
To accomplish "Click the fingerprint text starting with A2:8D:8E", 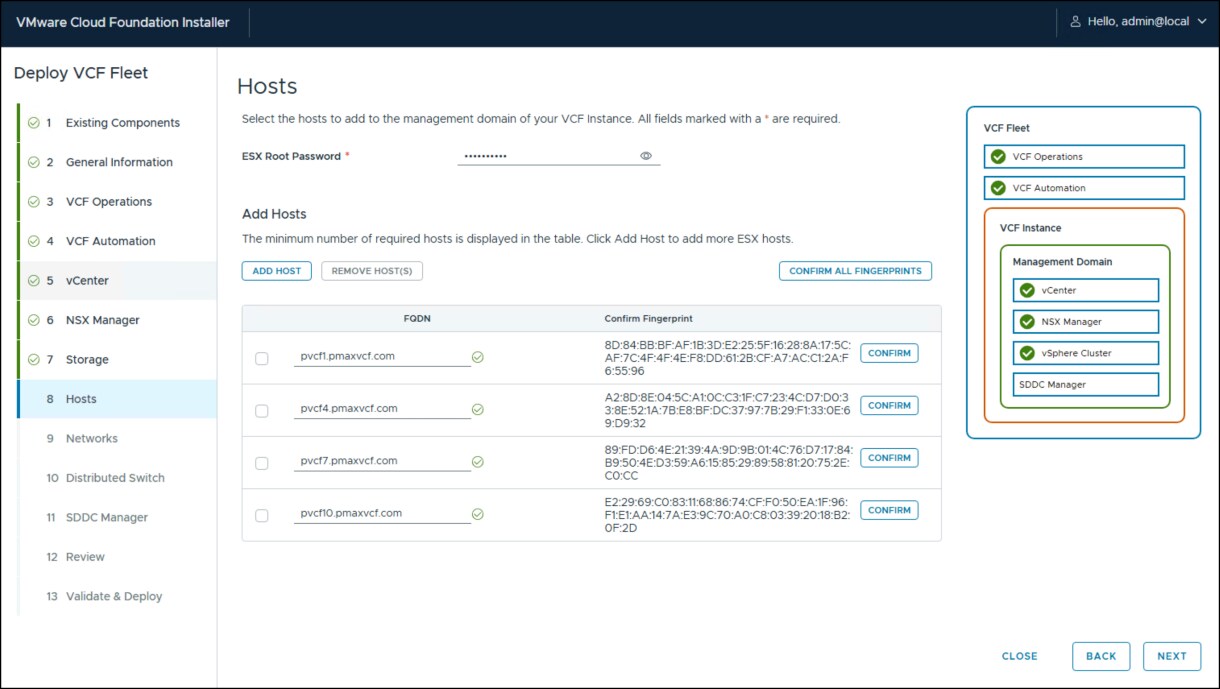I will tap(728, 410).
